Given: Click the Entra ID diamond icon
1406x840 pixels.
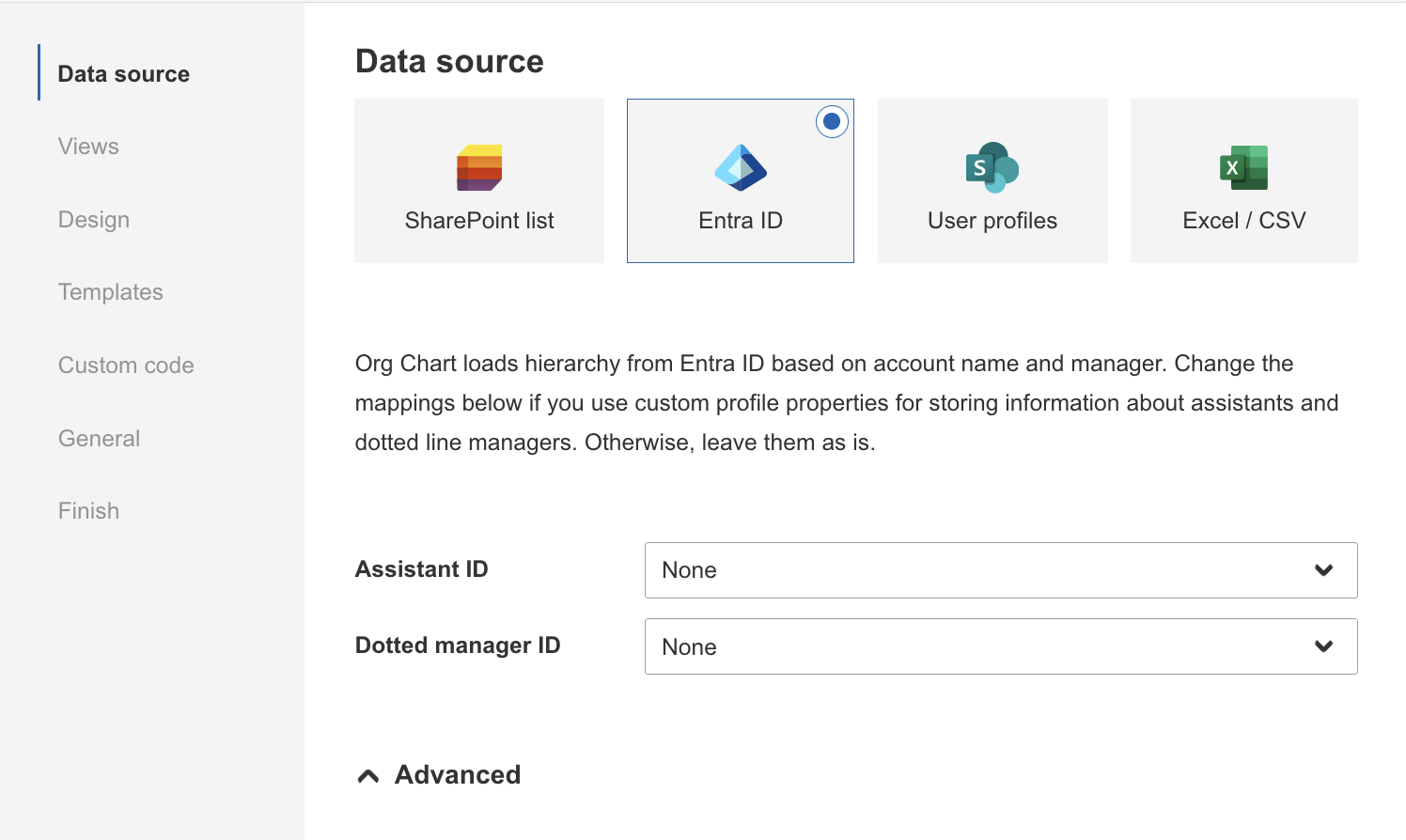Looking at the screenshot, I should (740, 167).
